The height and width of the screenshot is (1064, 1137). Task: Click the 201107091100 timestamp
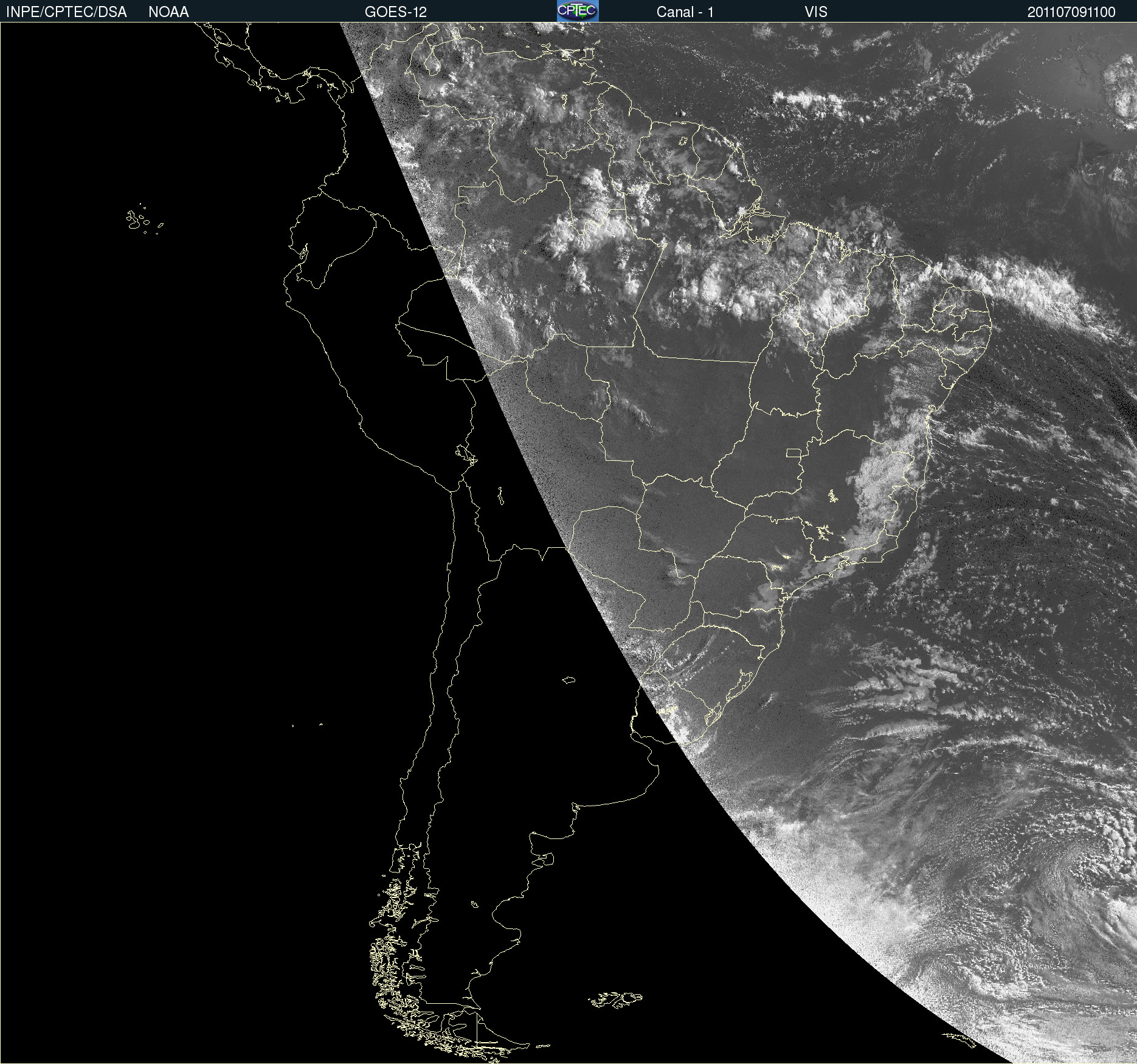point(1071,12)
